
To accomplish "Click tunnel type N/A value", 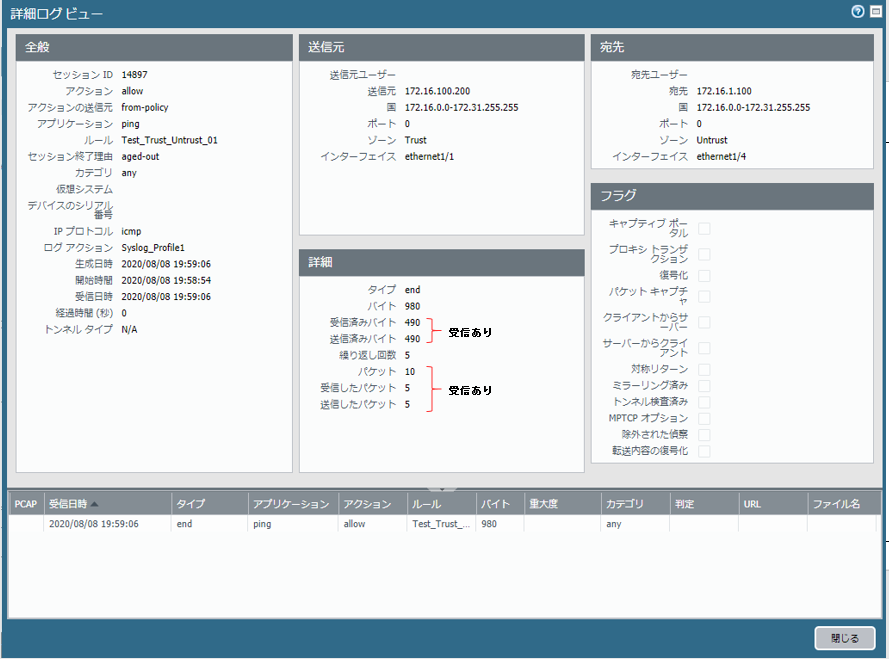I will pyautogui.click(x=129, y=330).
